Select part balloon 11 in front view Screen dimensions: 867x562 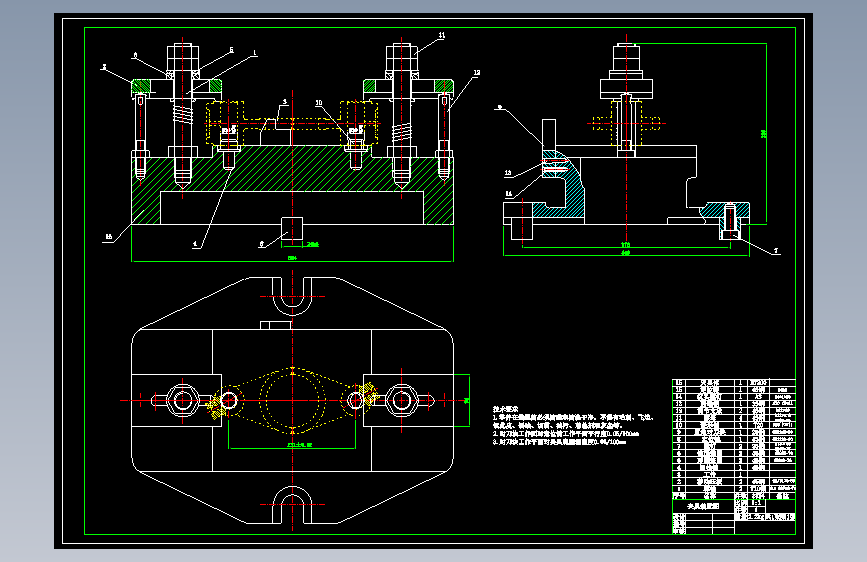click(x=441, y=35)
